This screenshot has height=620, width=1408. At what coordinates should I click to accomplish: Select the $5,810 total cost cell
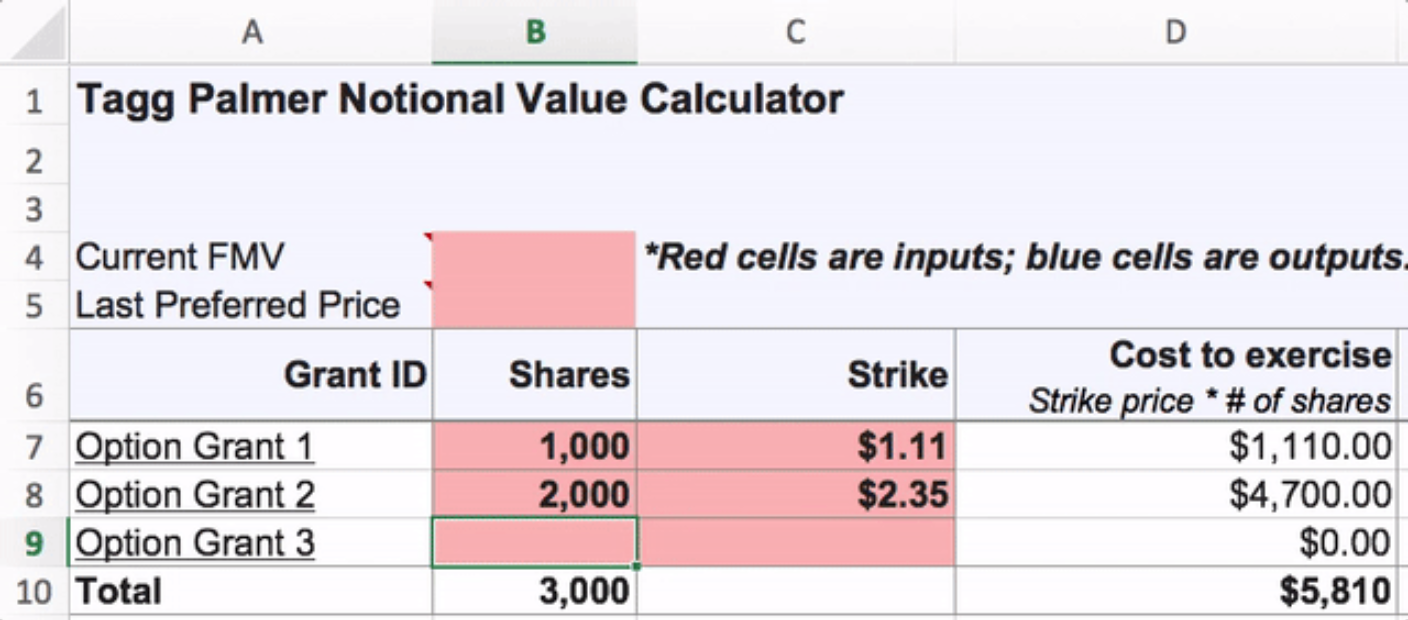tap(1175, 591)
